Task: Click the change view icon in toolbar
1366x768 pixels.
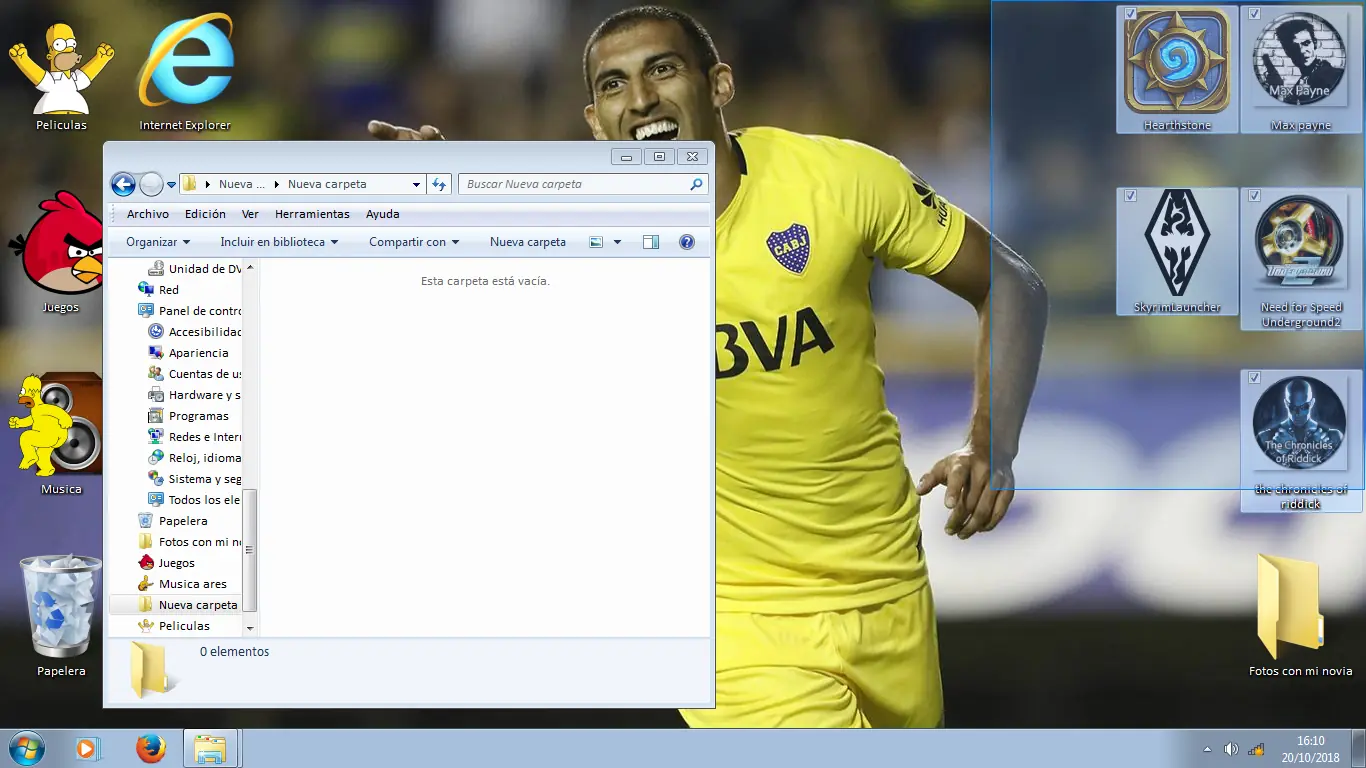Action: 596,242
